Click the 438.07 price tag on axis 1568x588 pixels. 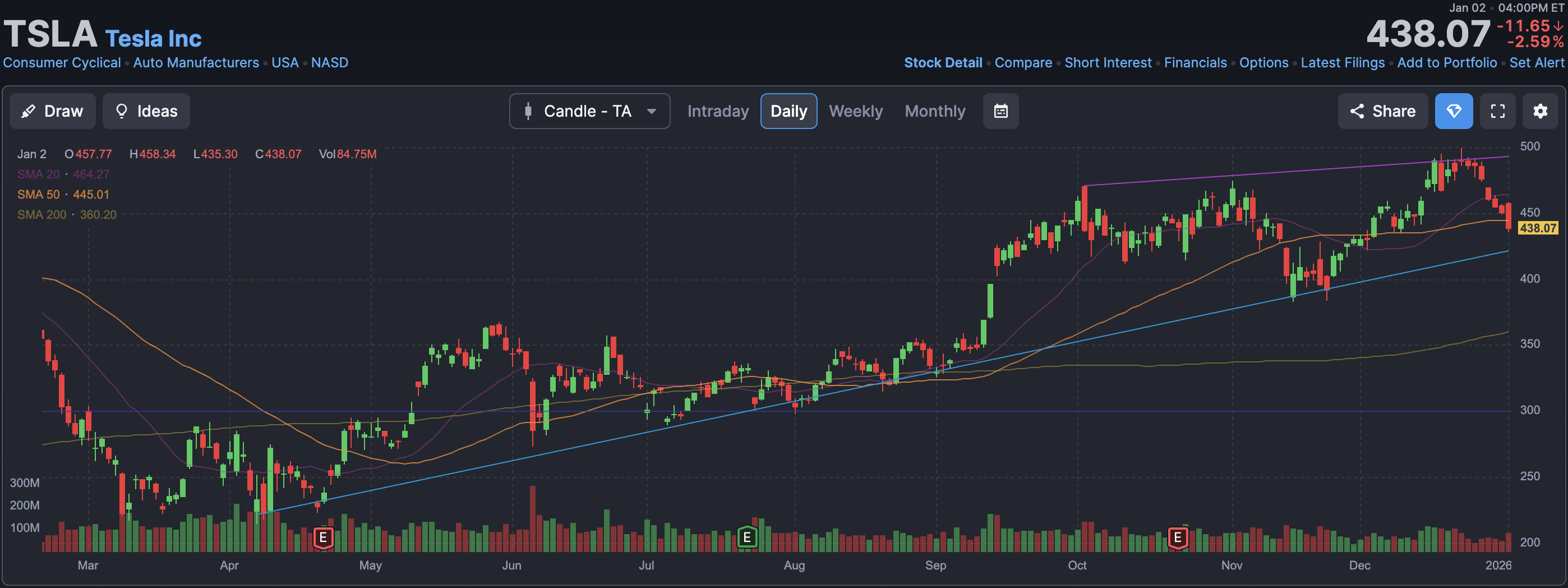[x=1538, y=228]
